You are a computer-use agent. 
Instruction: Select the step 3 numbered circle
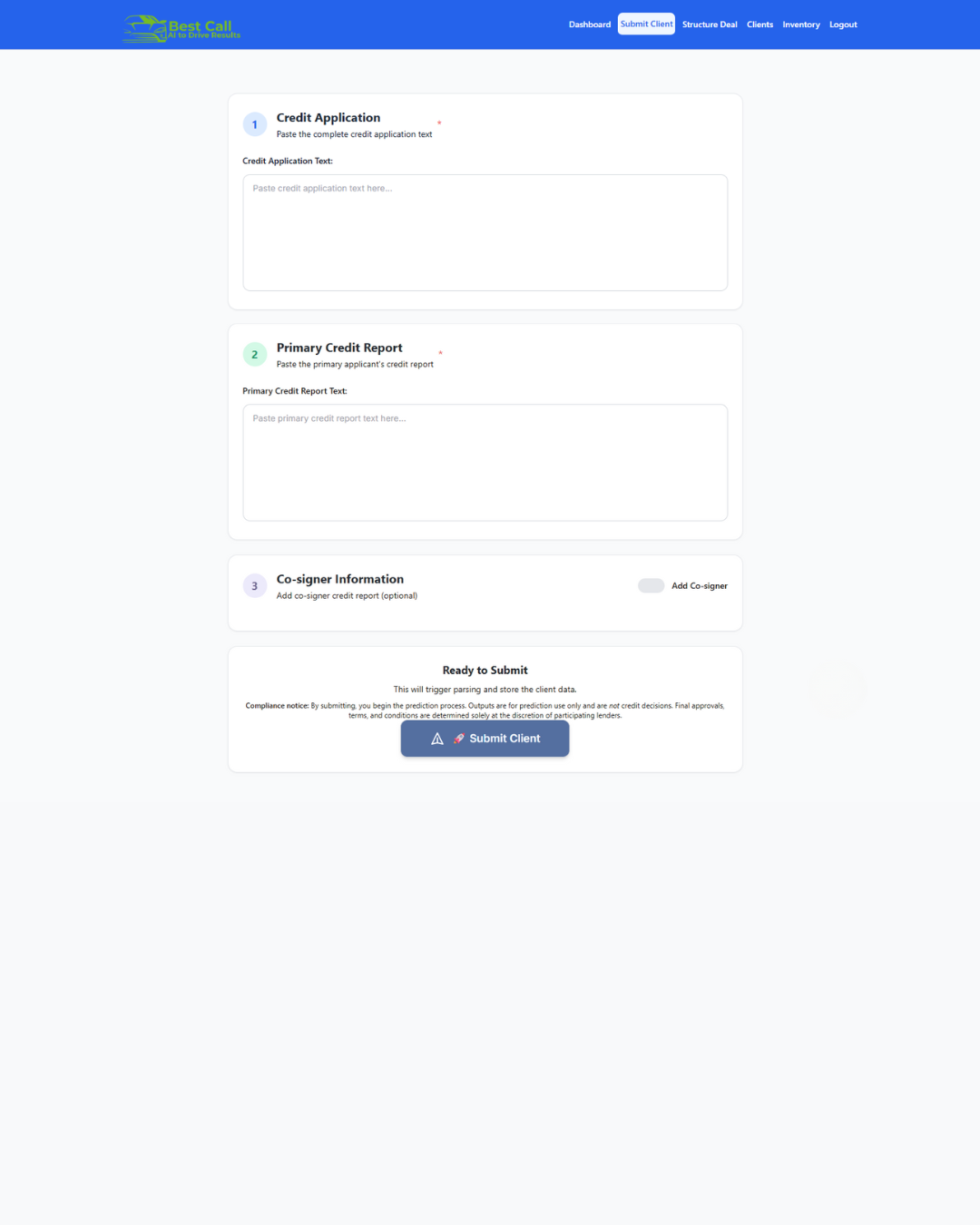click(x=254, y=586)
